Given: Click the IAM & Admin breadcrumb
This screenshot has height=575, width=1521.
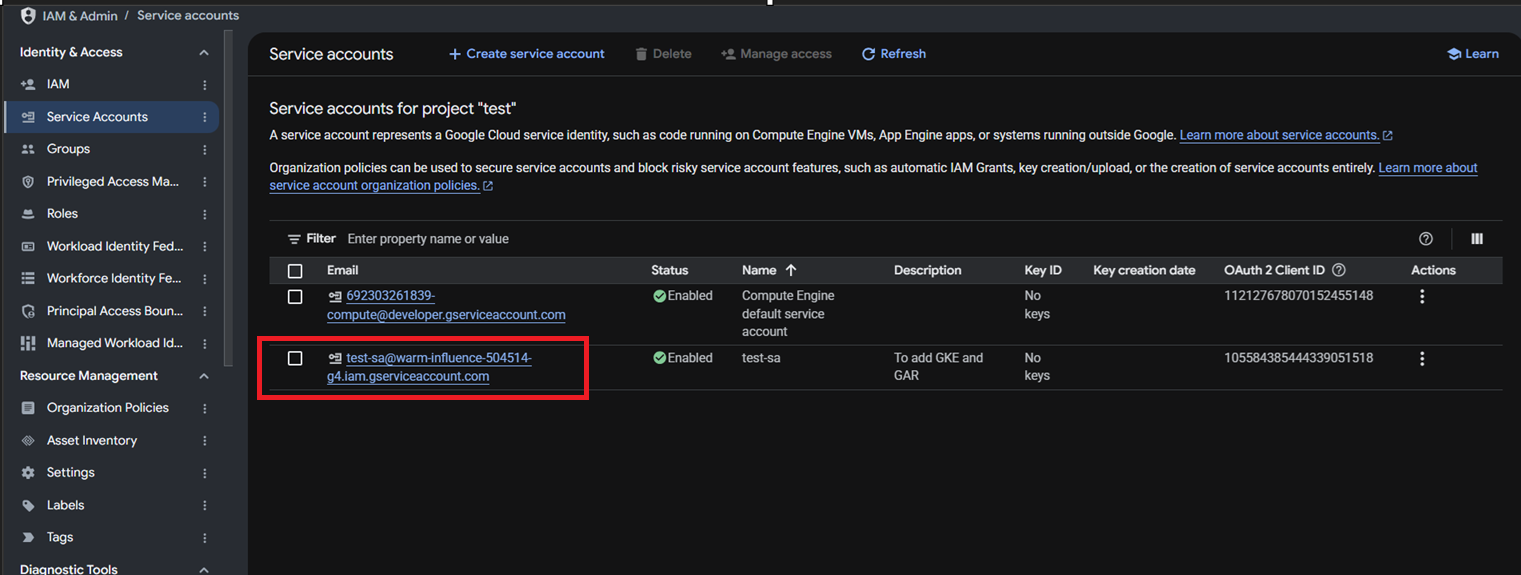Looking at the screenshot, I should [x=80, y=16].
